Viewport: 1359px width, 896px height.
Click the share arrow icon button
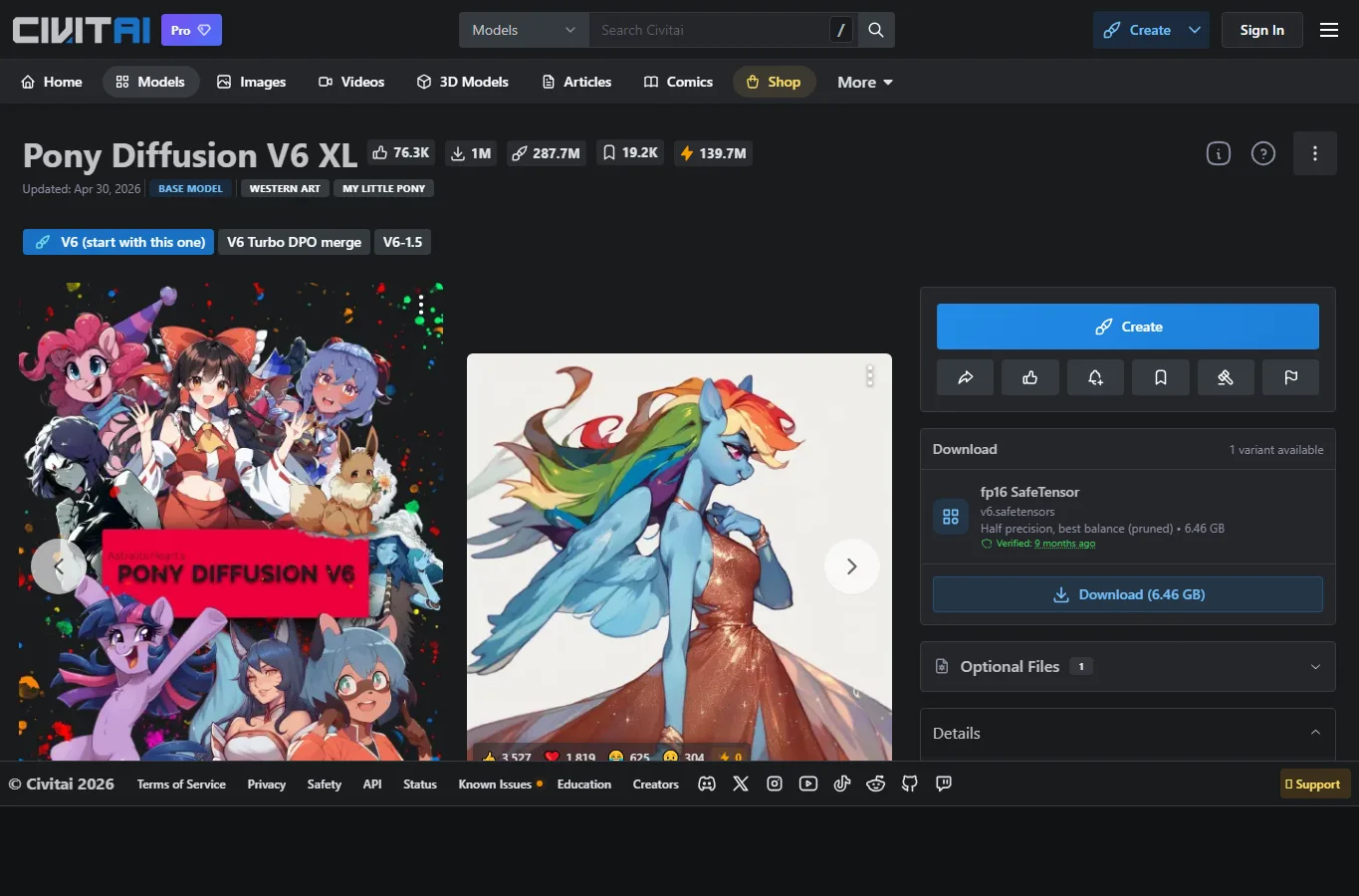[965, 377]
